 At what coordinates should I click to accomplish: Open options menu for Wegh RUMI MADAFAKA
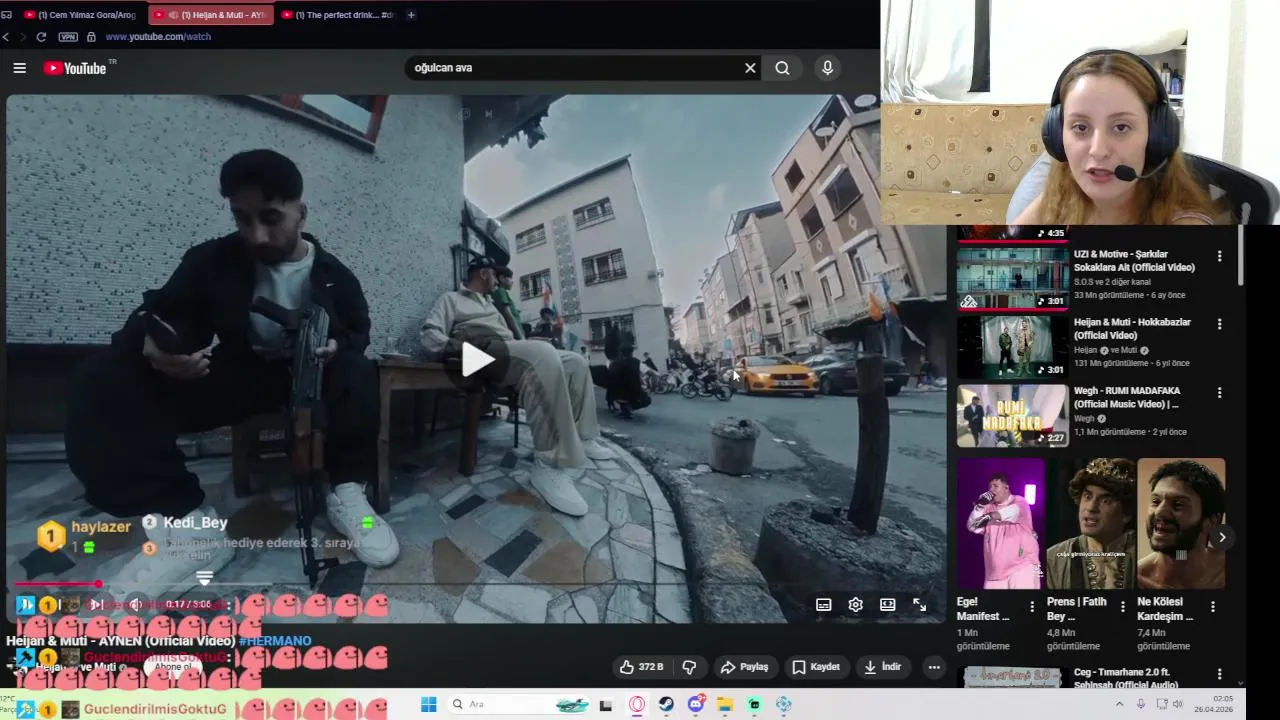click(x=1219, y=392)
